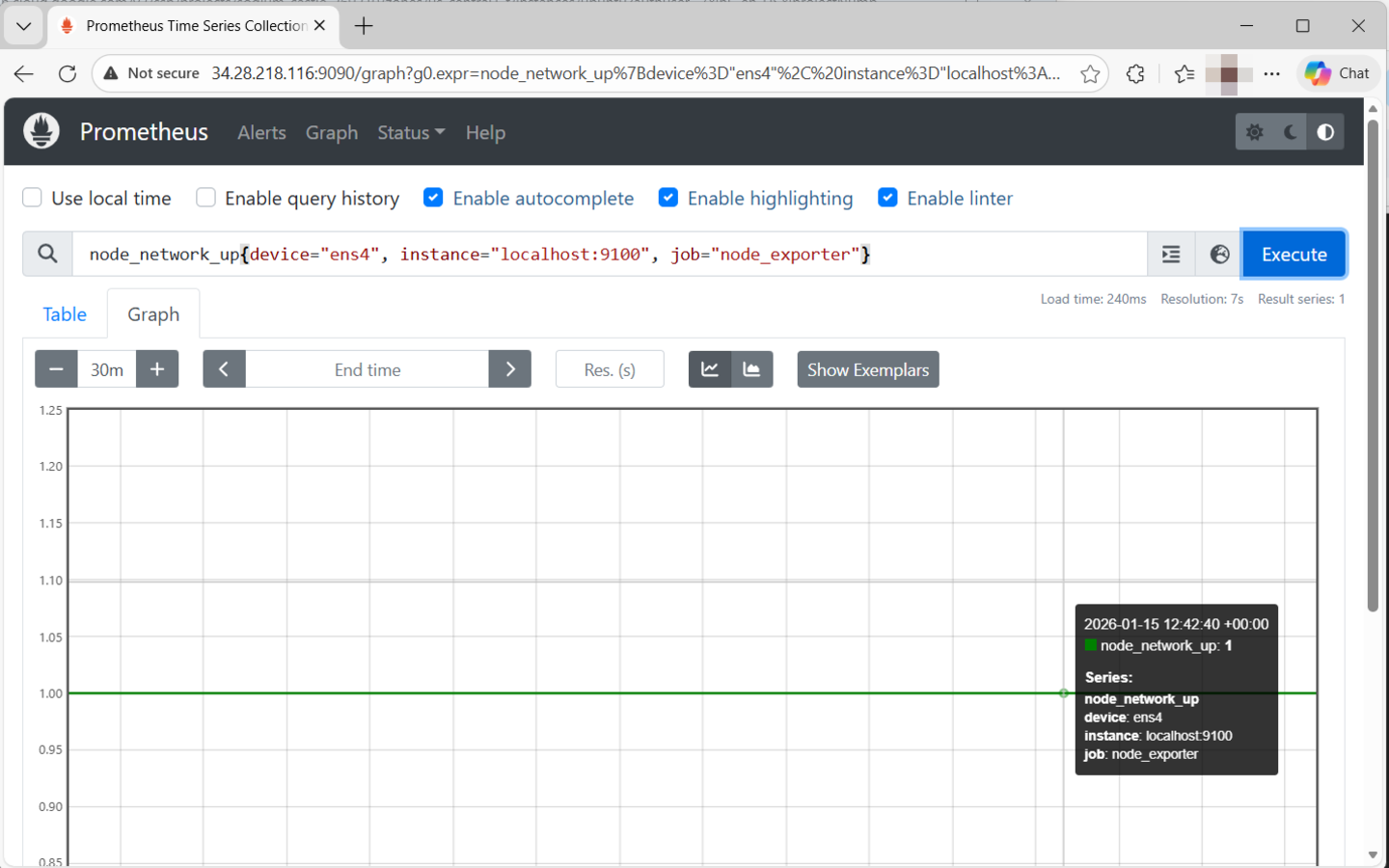The width and height of the screenshot is (1389, 868).
Task: Step time range forward with right chevron
Action: click(x=510, y=368)
